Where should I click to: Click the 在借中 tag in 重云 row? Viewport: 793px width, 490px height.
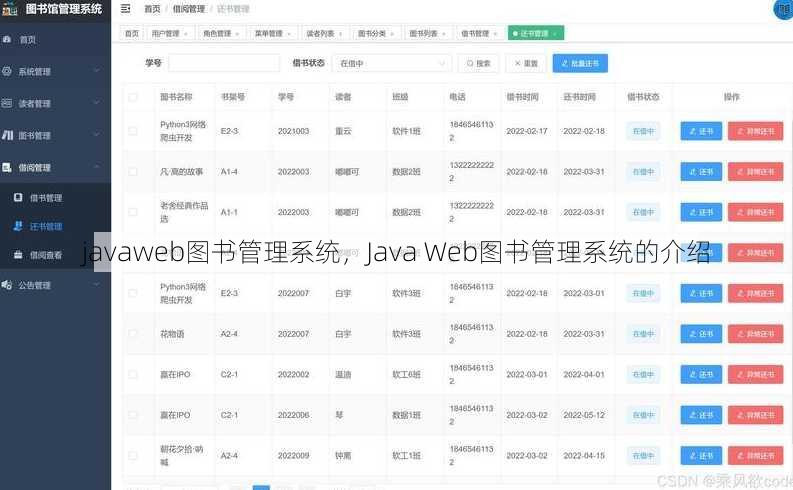coord(643,131)
